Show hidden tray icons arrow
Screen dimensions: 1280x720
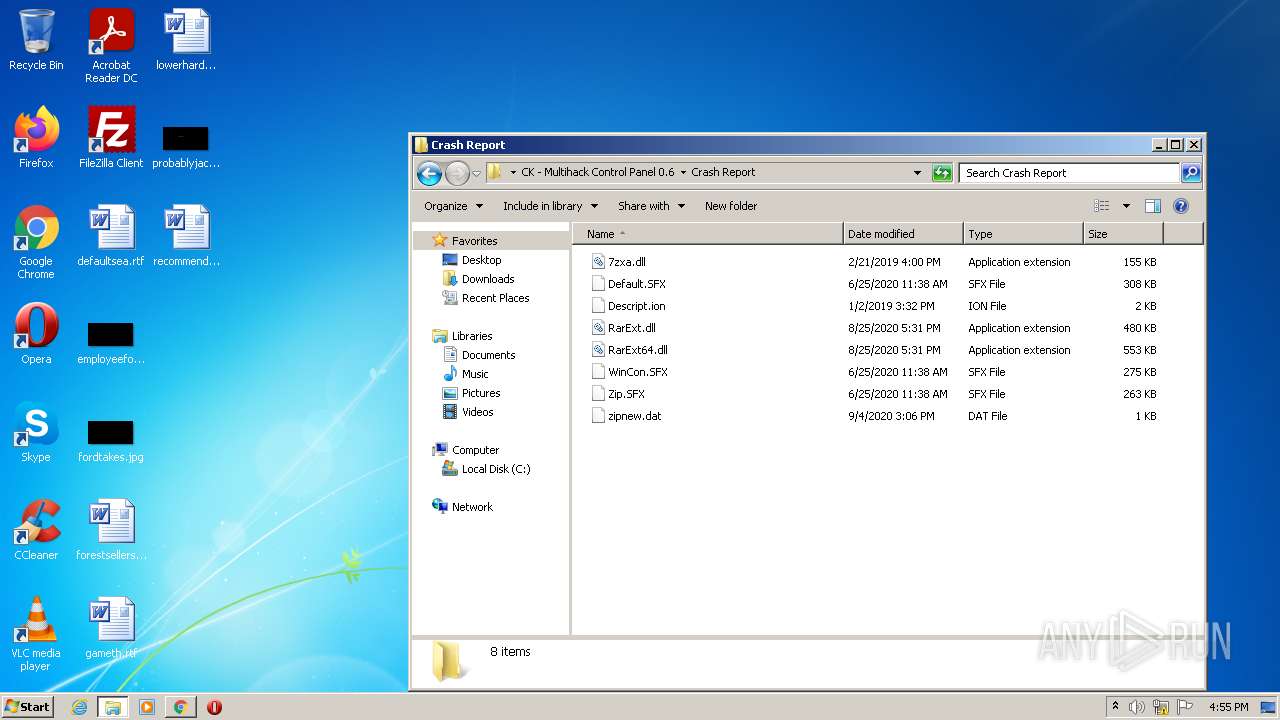(x=1115, y=707)
